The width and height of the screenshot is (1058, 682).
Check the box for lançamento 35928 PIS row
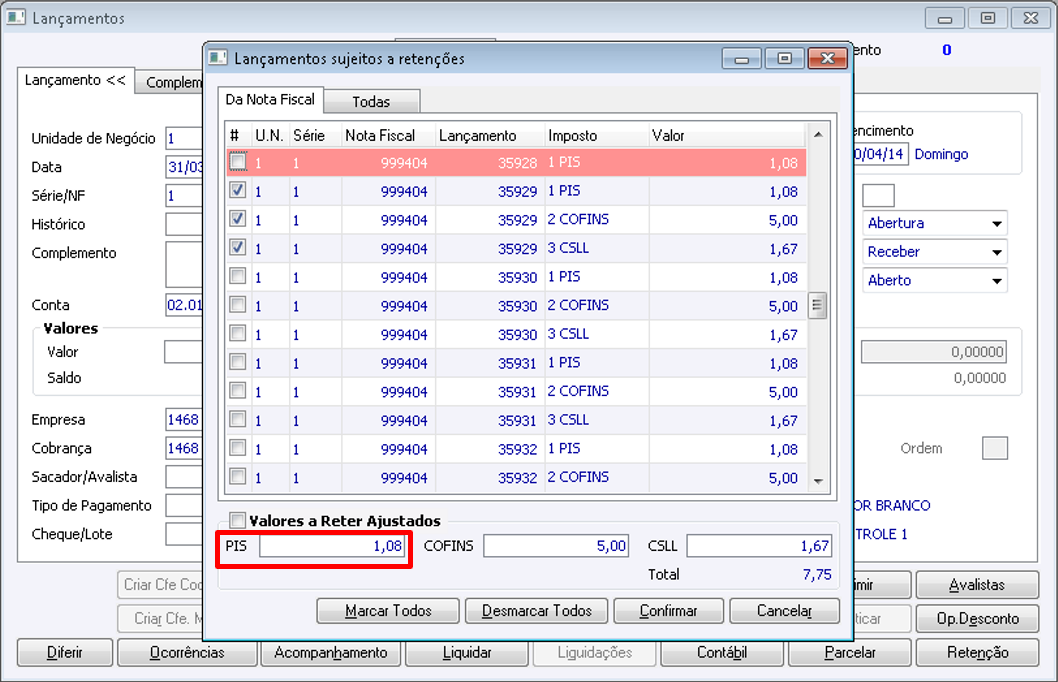(238, 162)
